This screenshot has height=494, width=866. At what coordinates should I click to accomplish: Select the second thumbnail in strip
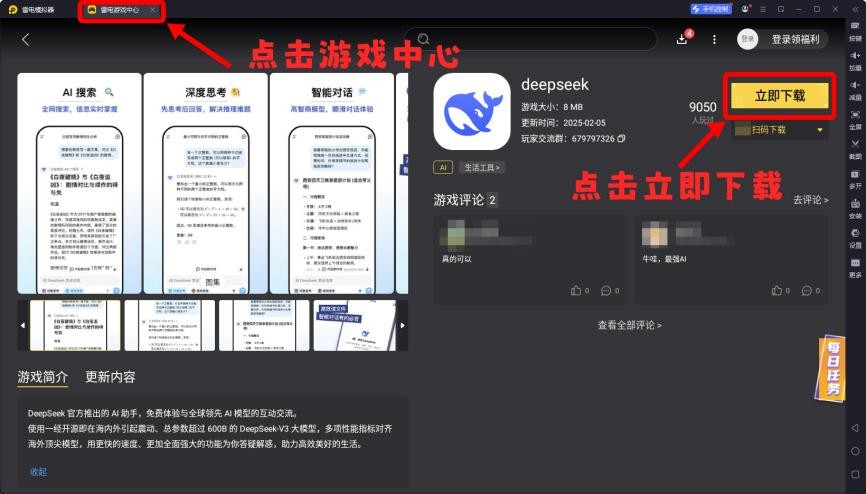tap(170, 325)
